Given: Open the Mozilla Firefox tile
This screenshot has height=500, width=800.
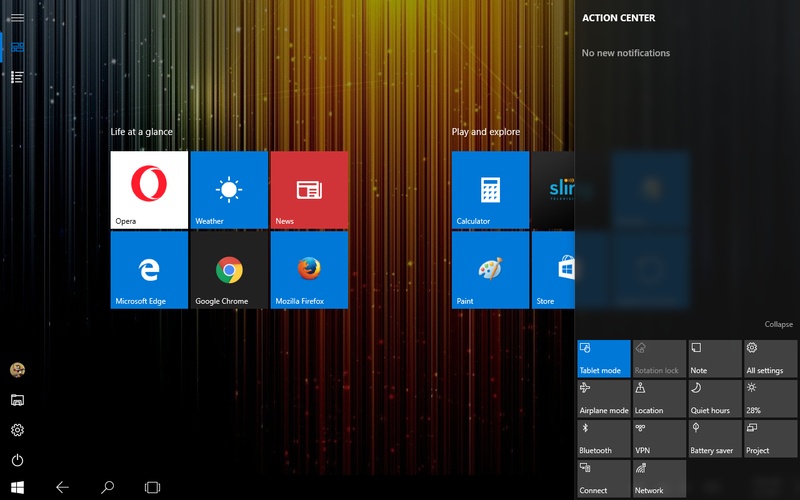Looking at the screenshot, I should (x=309, y=270).
